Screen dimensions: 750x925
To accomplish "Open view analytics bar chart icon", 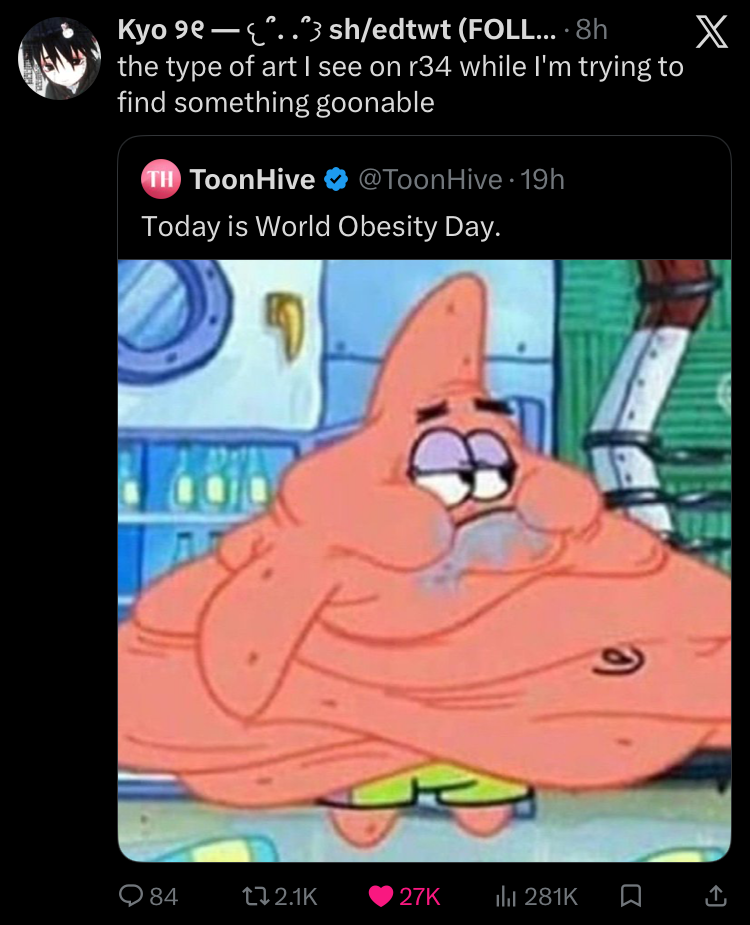I will pyautogui.click(x=504, y=897).
